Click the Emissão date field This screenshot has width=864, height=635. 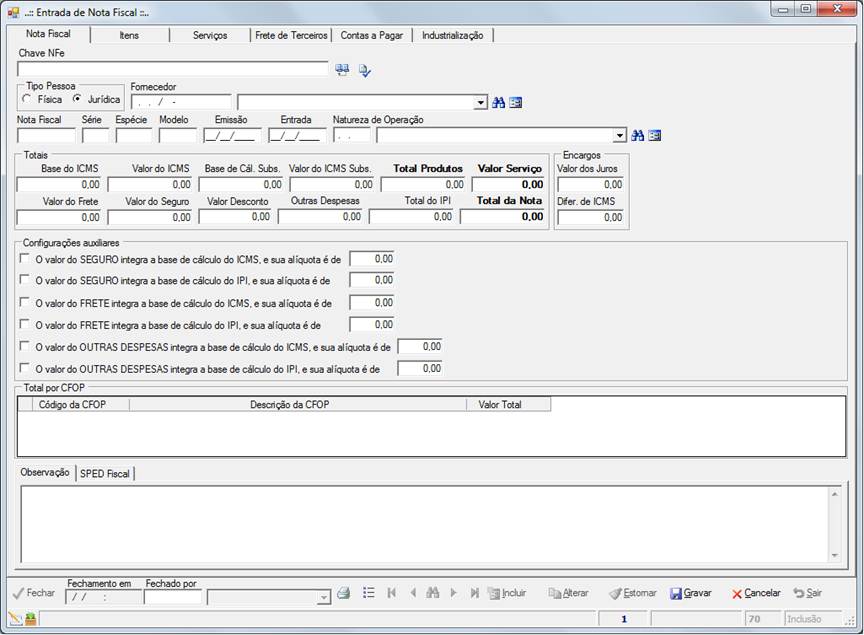point(233,136)
